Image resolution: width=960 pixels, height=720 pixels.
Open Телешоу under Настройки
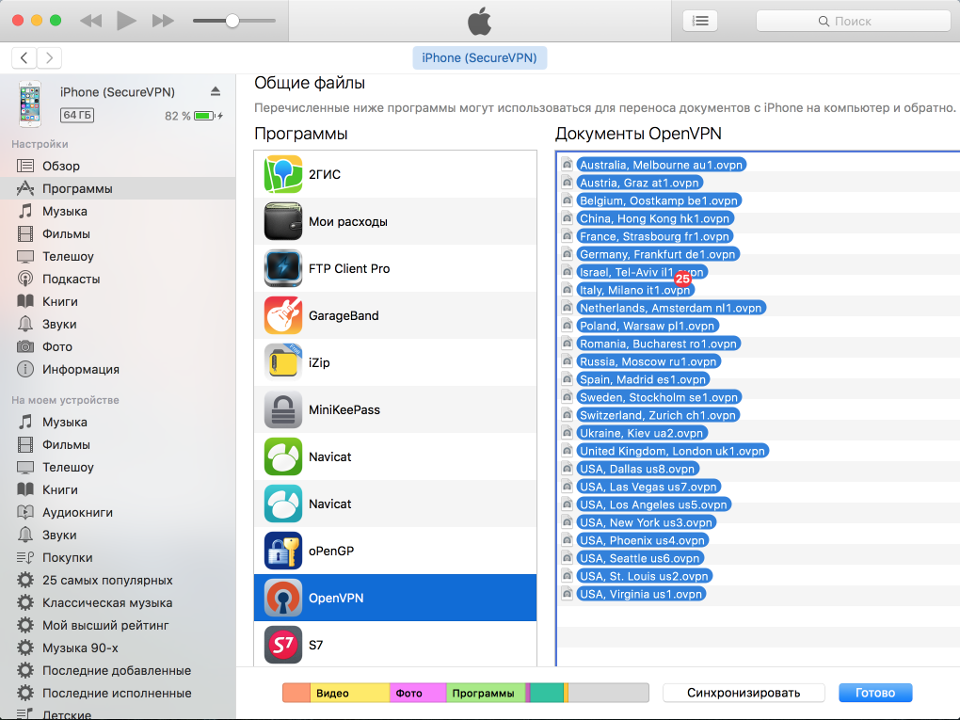[x=118, y=257]
